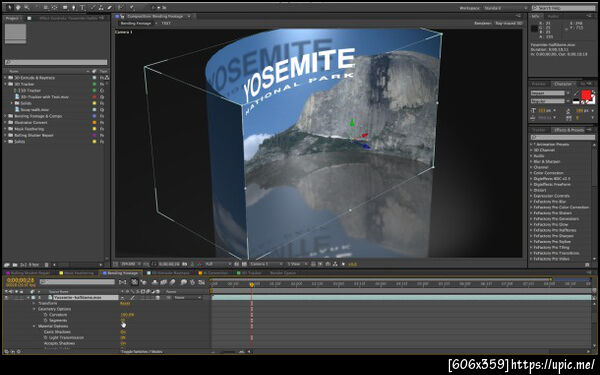Viewport: 600px width, 375px height.
Task: Expand the Bending Footage & Comps folder
Action: (6, 116)
